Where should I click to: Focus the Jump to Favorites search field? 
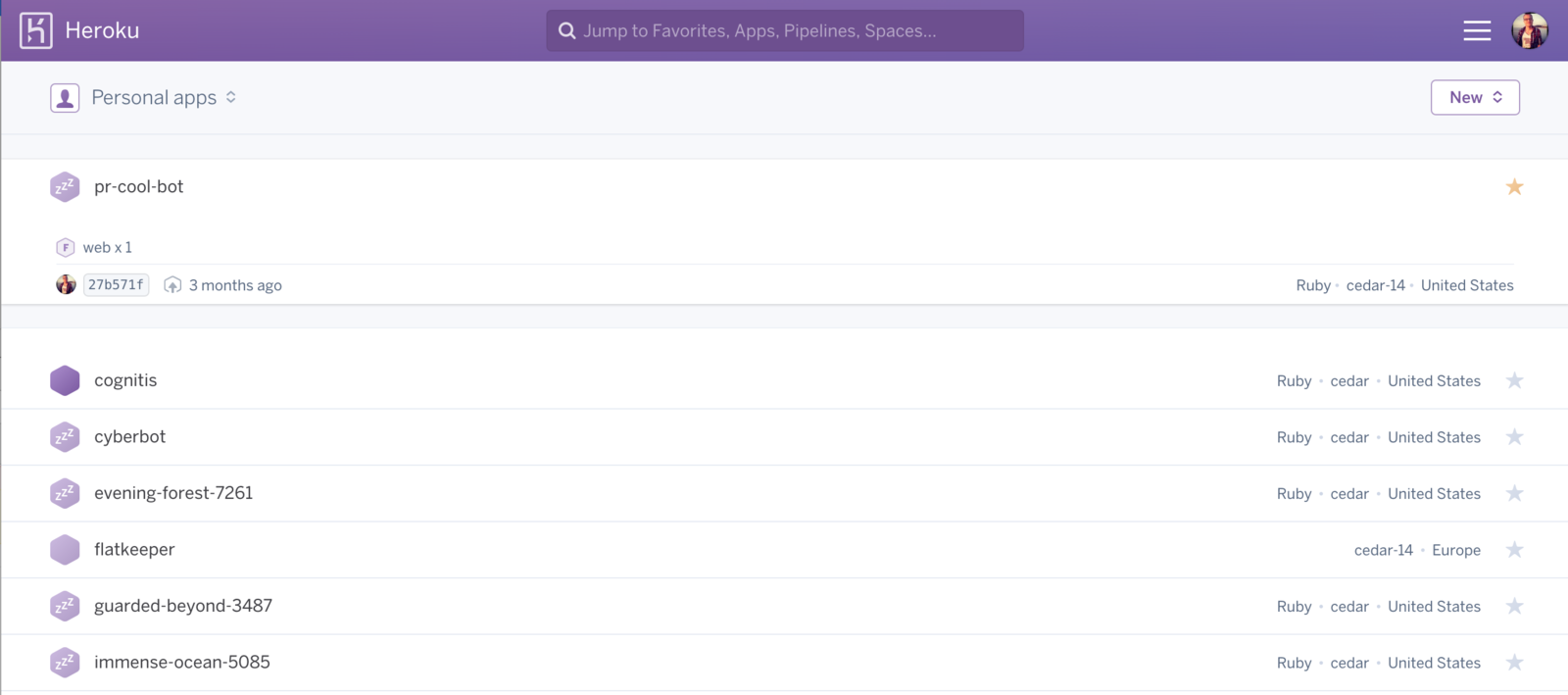[x=785, y=30]
